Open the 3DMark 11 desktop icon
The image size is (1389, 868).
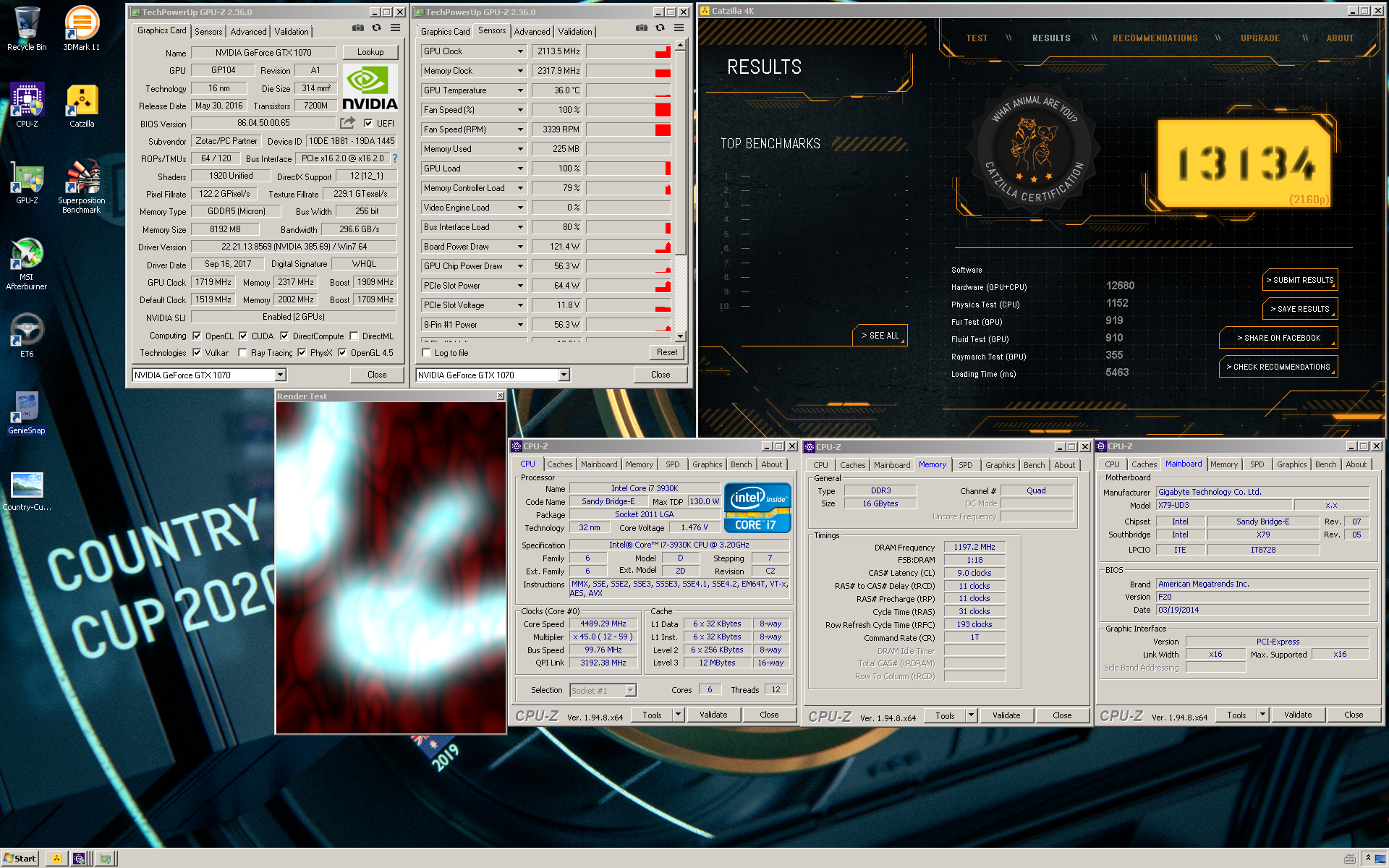point(82,27)
